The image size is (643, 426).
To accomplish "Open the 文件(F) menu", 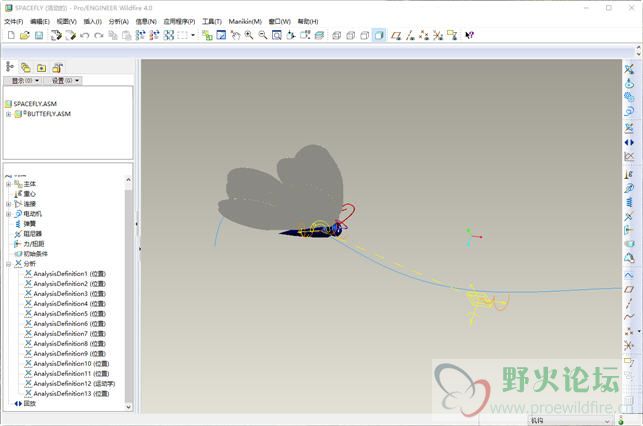I will tap(14, 21).
